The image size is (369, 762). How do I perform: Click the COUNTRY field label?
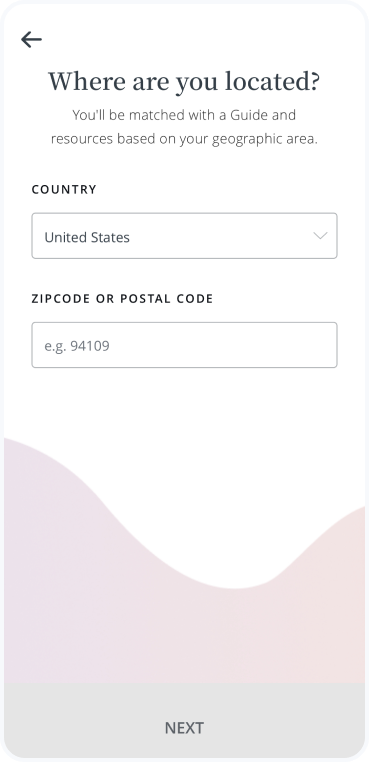tap(64, 190)
